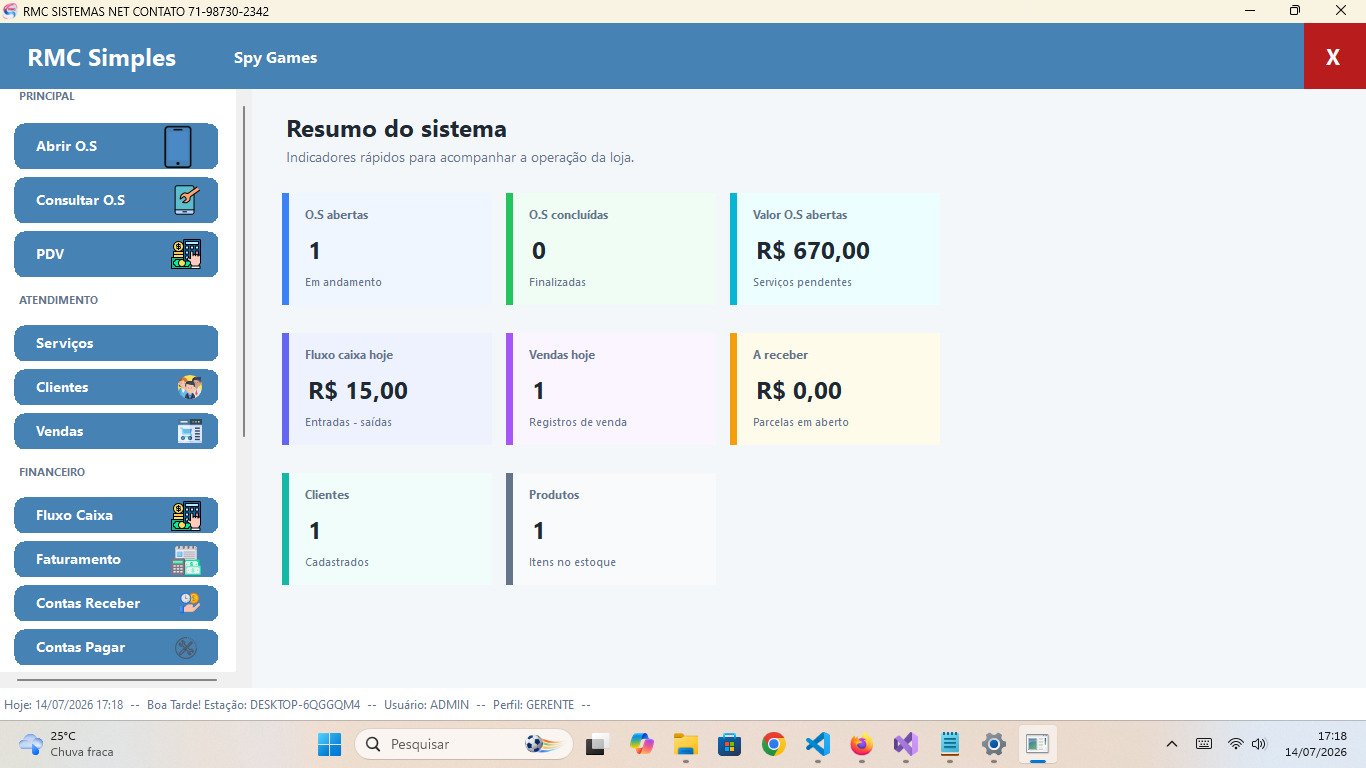The width and height of the screenshot is (1366, 768).
Task: Open the volume speaker tray icon
Action: click(1258, 744)
